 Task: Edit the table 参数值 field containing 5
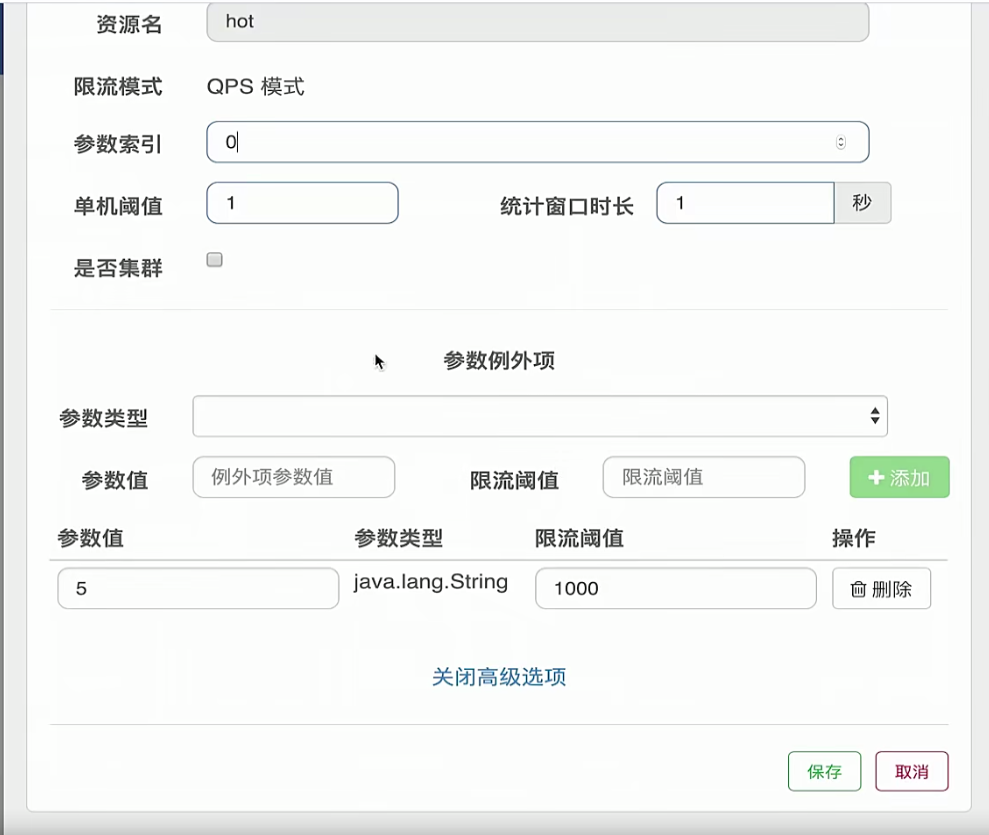tap(198, 589)
